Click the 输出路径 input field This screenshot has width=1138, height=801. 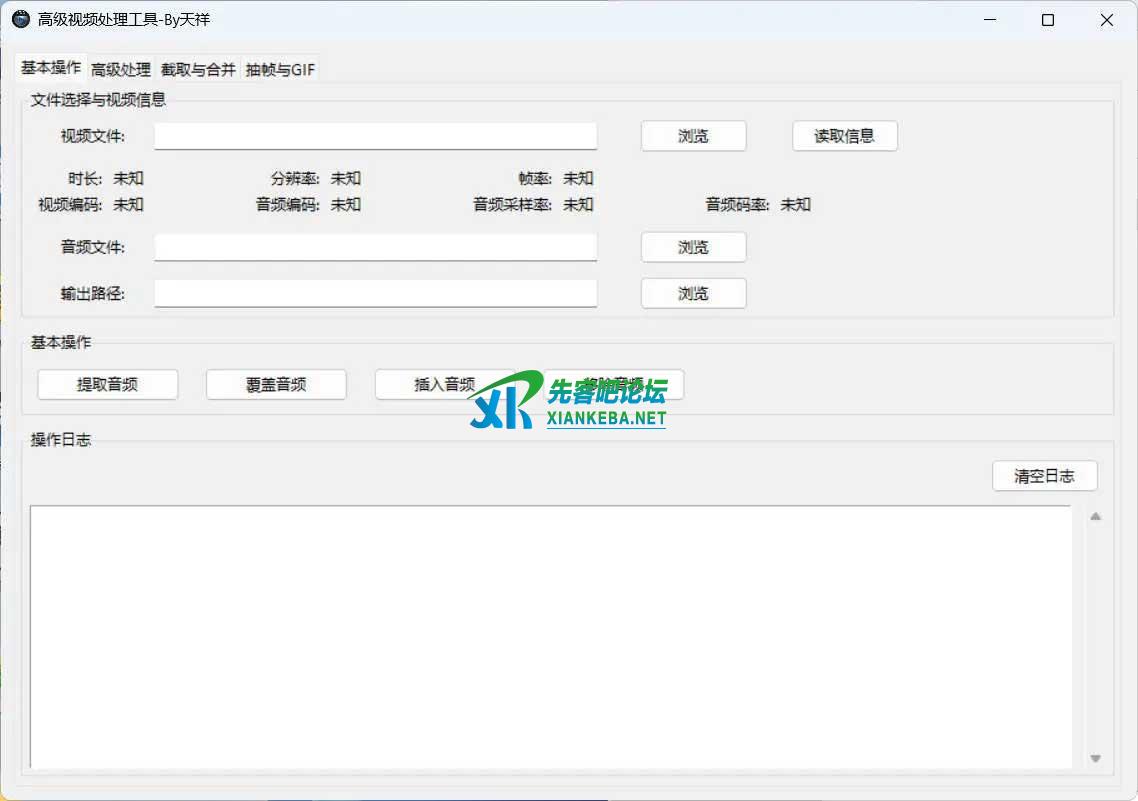coord(375,293)
